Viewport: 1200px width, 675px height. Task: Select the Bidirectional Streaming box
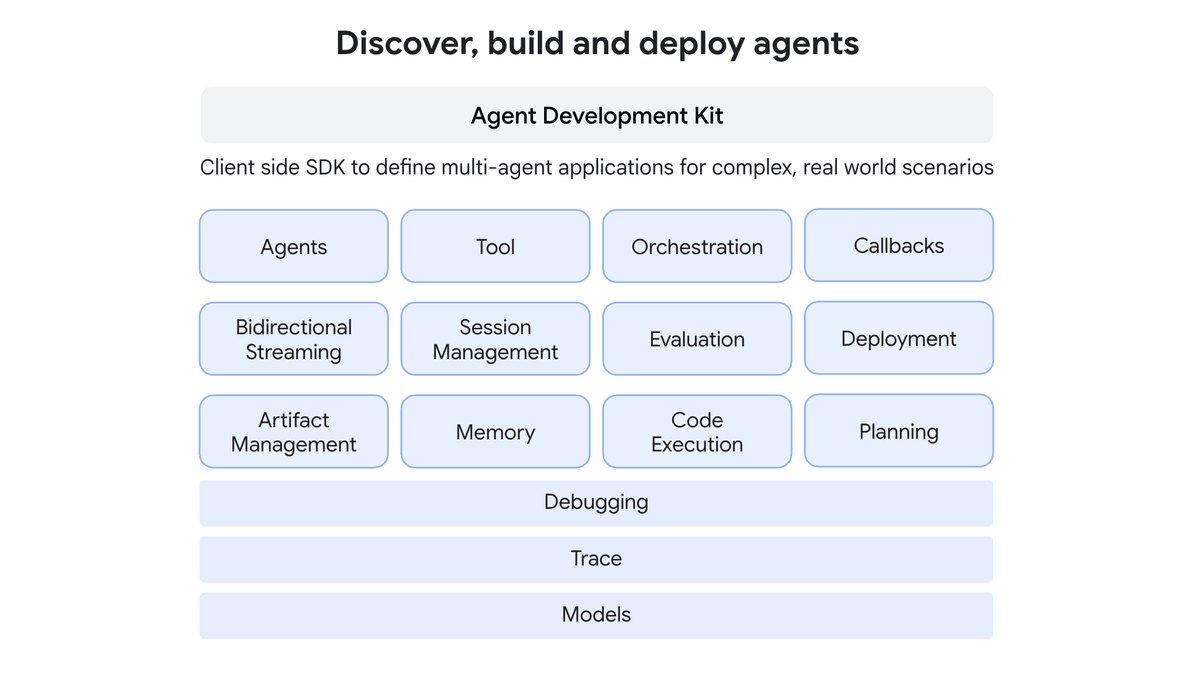pyautogui.click(x=294, y=339)
